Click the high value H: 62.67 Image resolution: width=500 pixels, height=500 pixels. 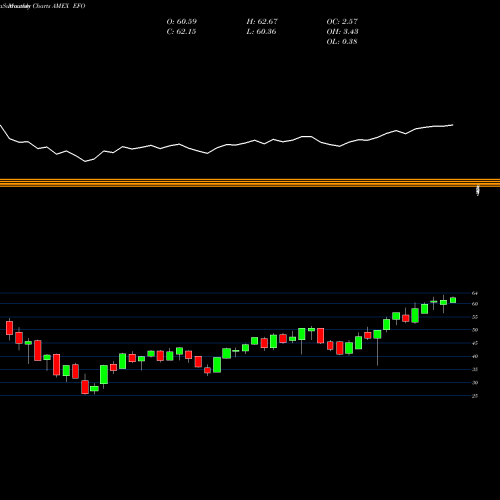262,22
